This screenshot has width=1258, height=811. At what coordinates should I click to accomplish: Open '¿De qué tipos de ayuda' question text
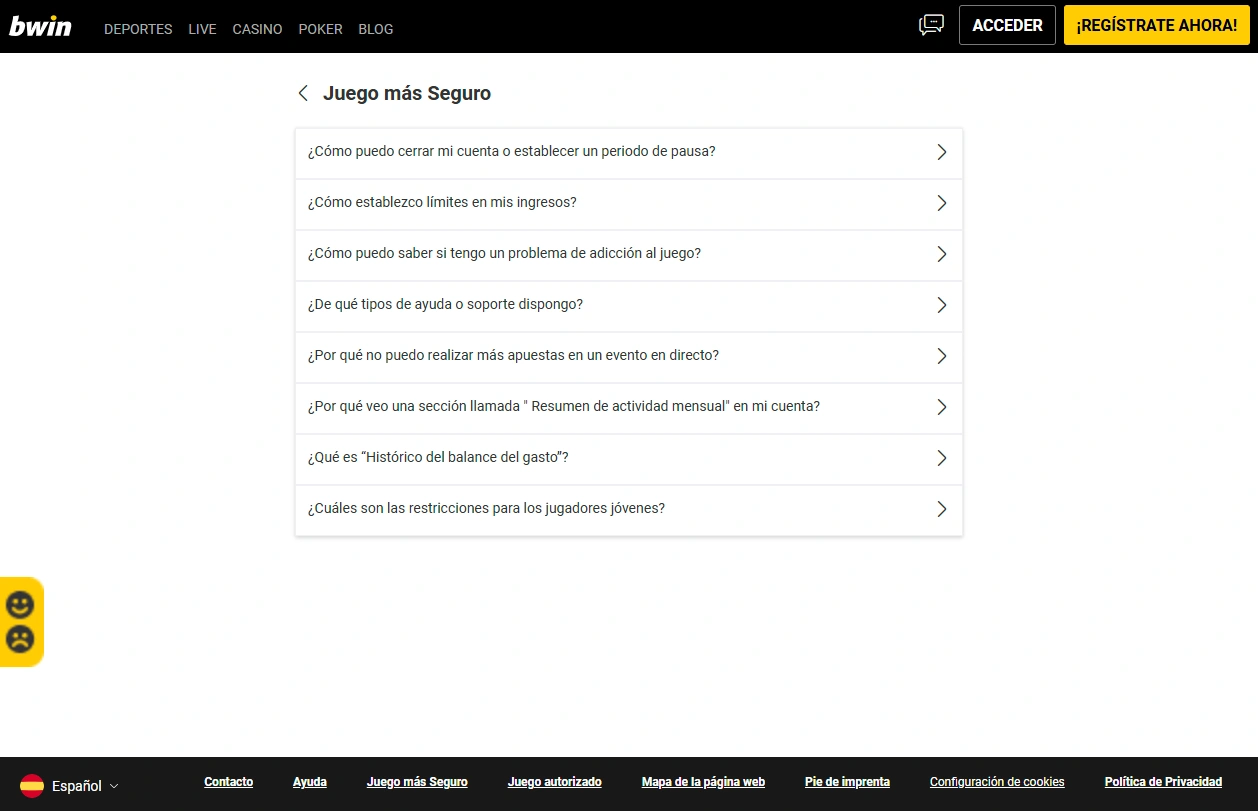[445, 305]
